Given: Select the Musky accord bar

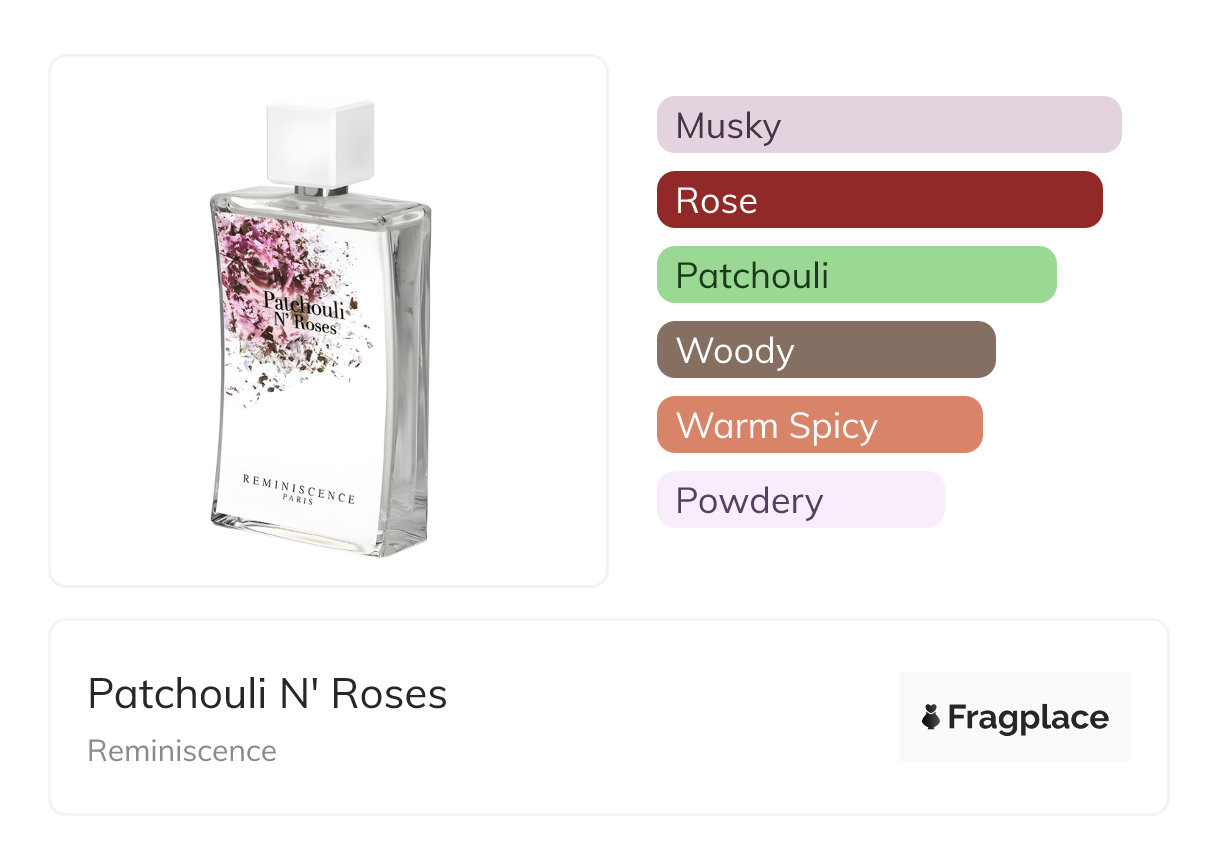Looking at the screenshot, I should point(888,125).
